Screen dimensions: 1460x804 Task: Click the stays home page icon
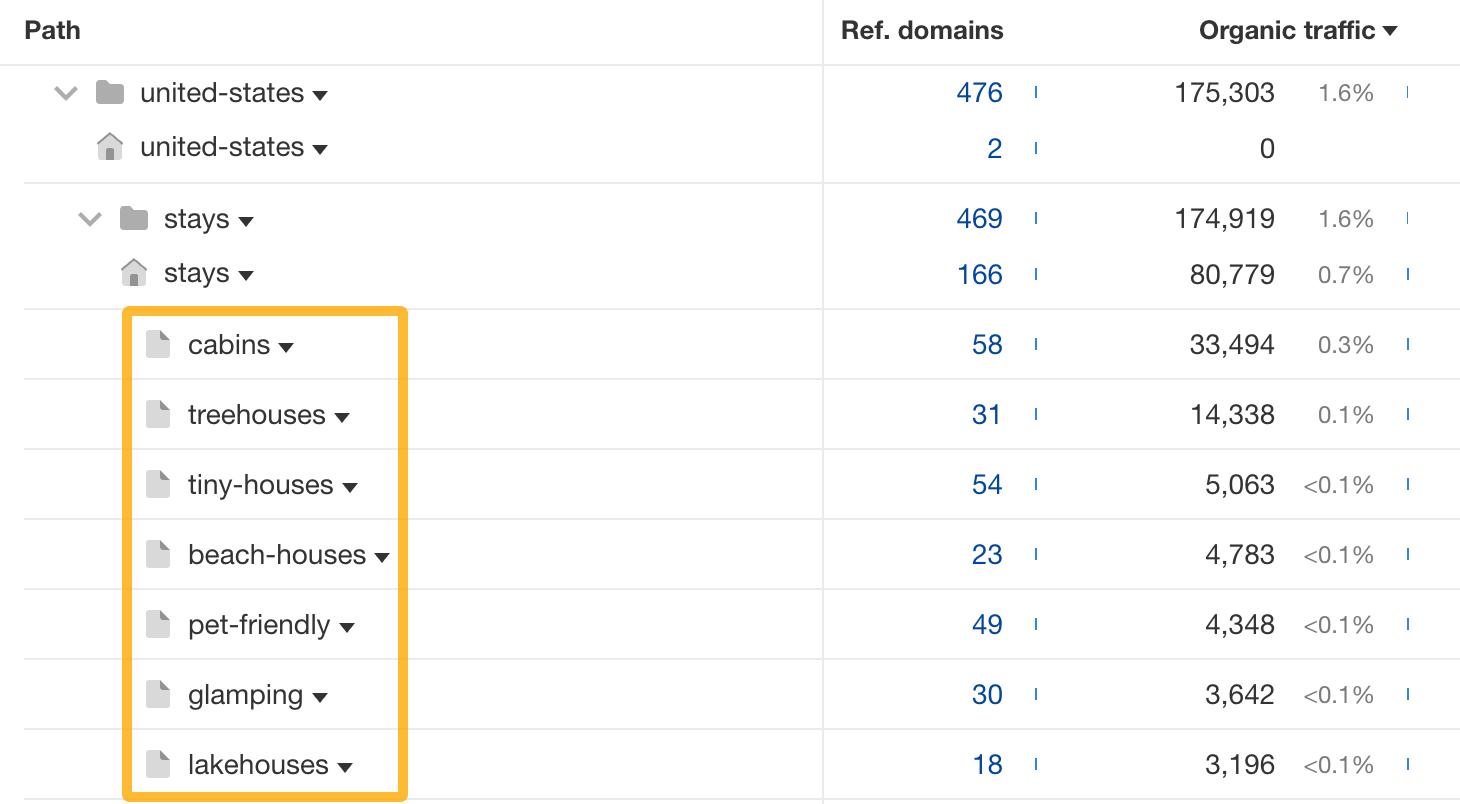pyautogui.click(x=133, y=273)
